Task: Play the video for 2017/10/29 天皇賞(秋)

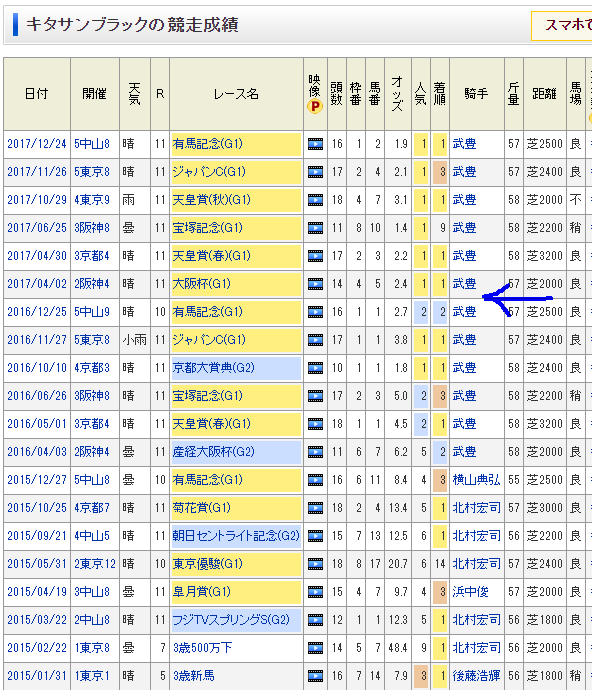Action: pyautogui.click(x=315, y=200)
